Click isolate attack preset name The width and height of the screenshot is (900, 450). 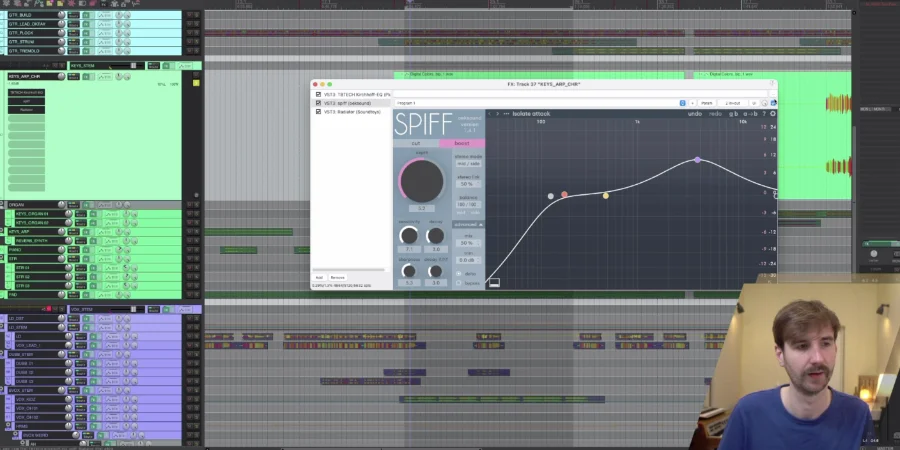pyautogui.click(x=532, y=114)
